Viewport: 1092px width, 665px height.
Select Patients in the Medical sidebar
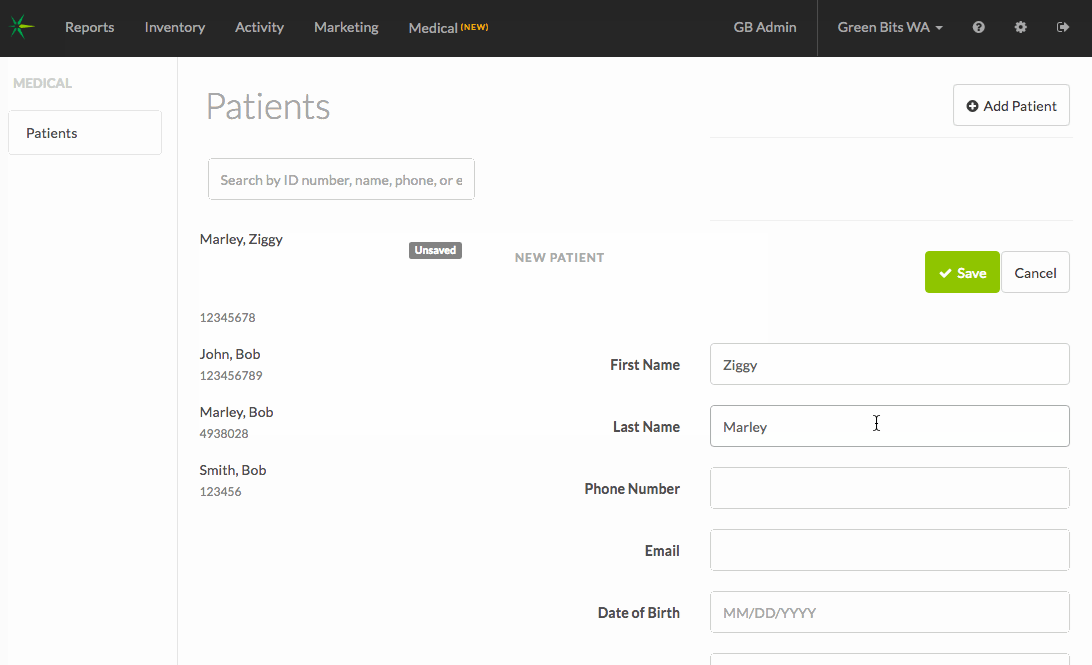pos(84,133)
